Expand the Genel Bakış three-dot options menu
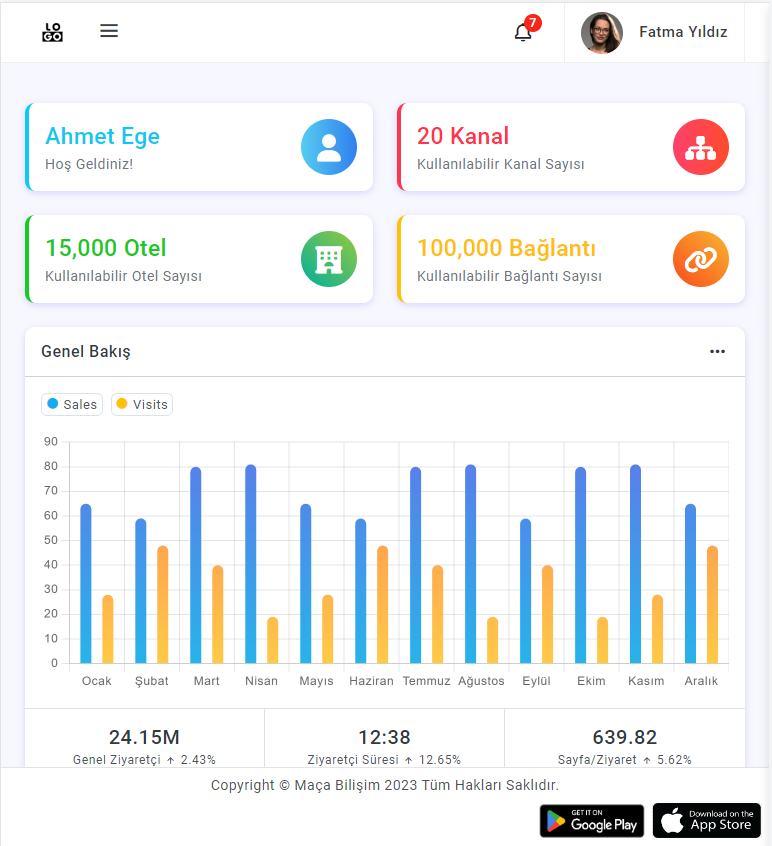 coord(717,351)
